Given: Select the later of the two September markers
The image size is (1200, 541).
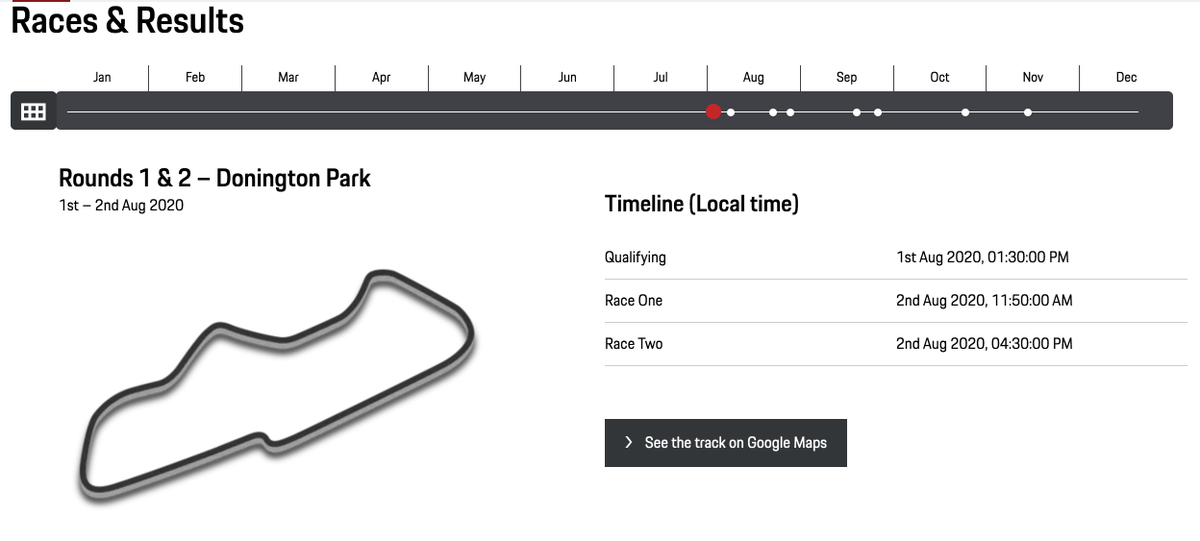Looking at the screenshot, I should (x=877, y=112).
